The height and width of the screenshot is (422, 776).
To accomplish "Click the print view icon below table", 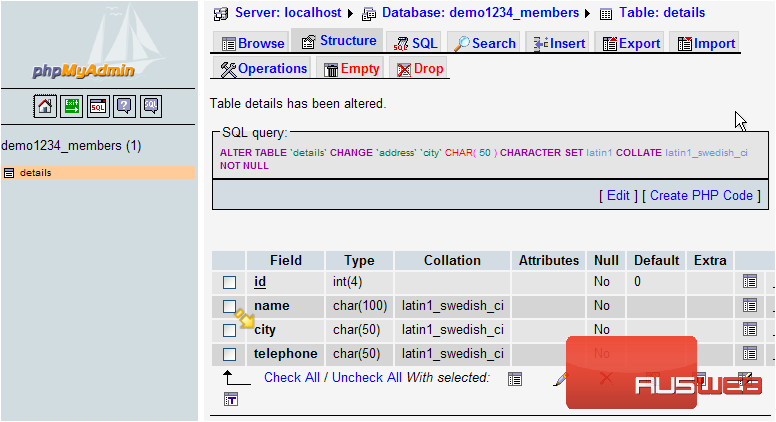I will click(231, 400).
